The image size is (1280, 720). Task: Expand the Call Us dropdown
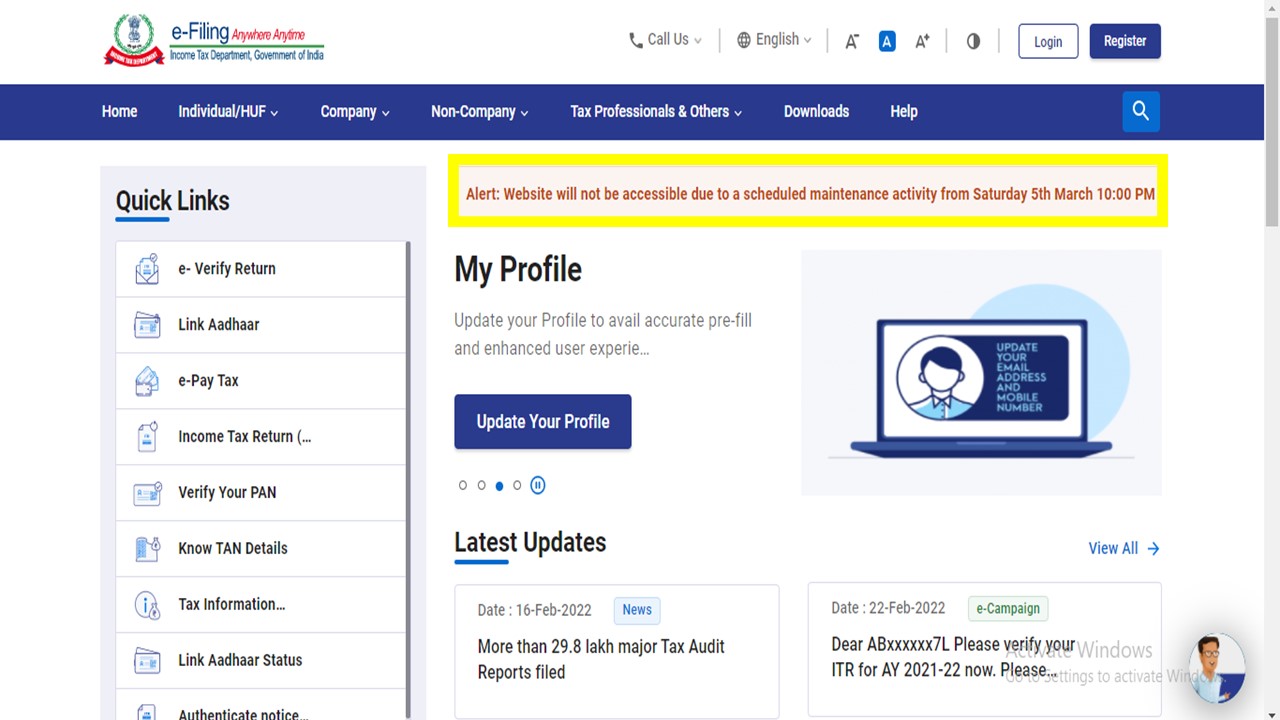coord(665,40)
